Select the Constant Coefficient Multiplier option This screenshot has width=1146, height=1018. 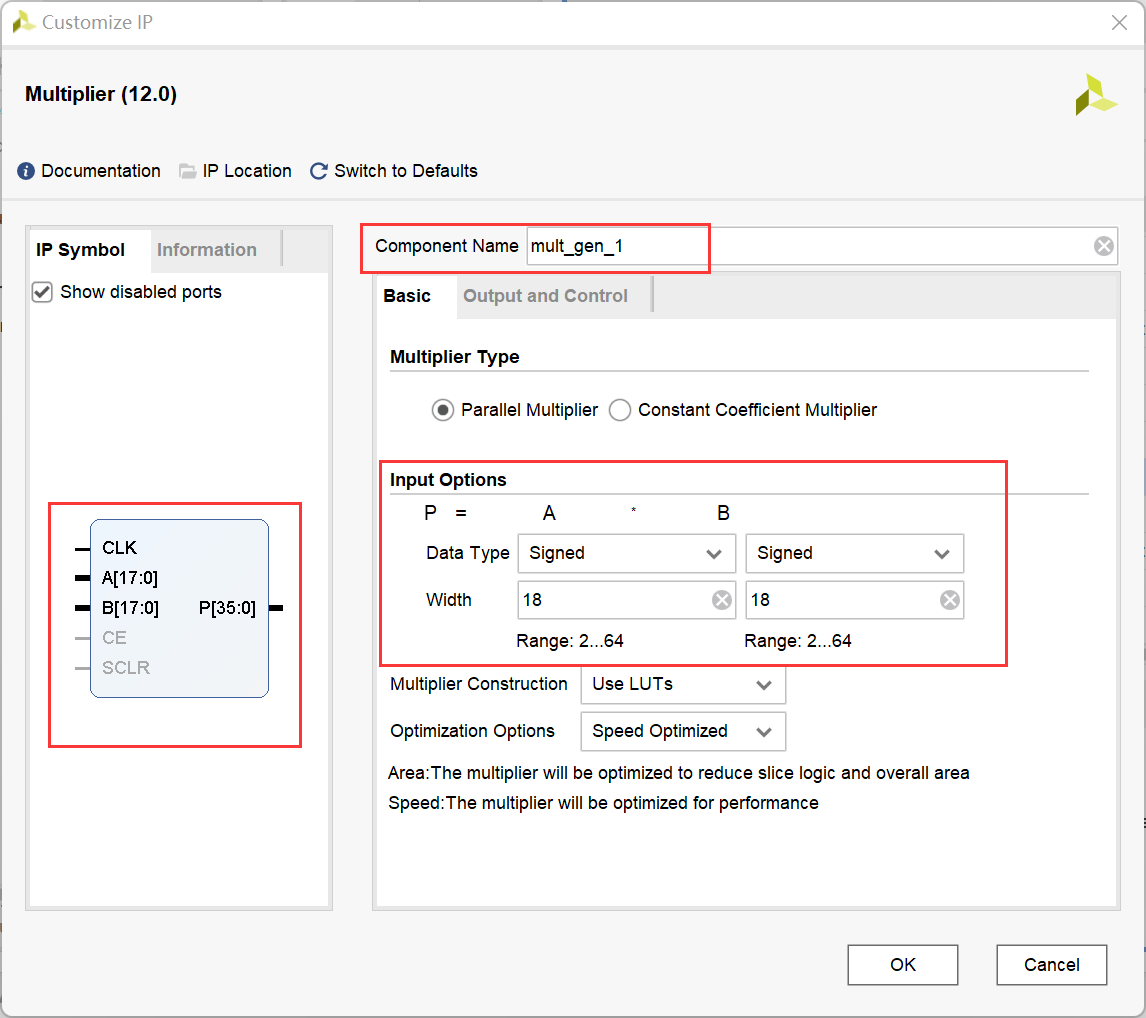click(x=620, y=410)
